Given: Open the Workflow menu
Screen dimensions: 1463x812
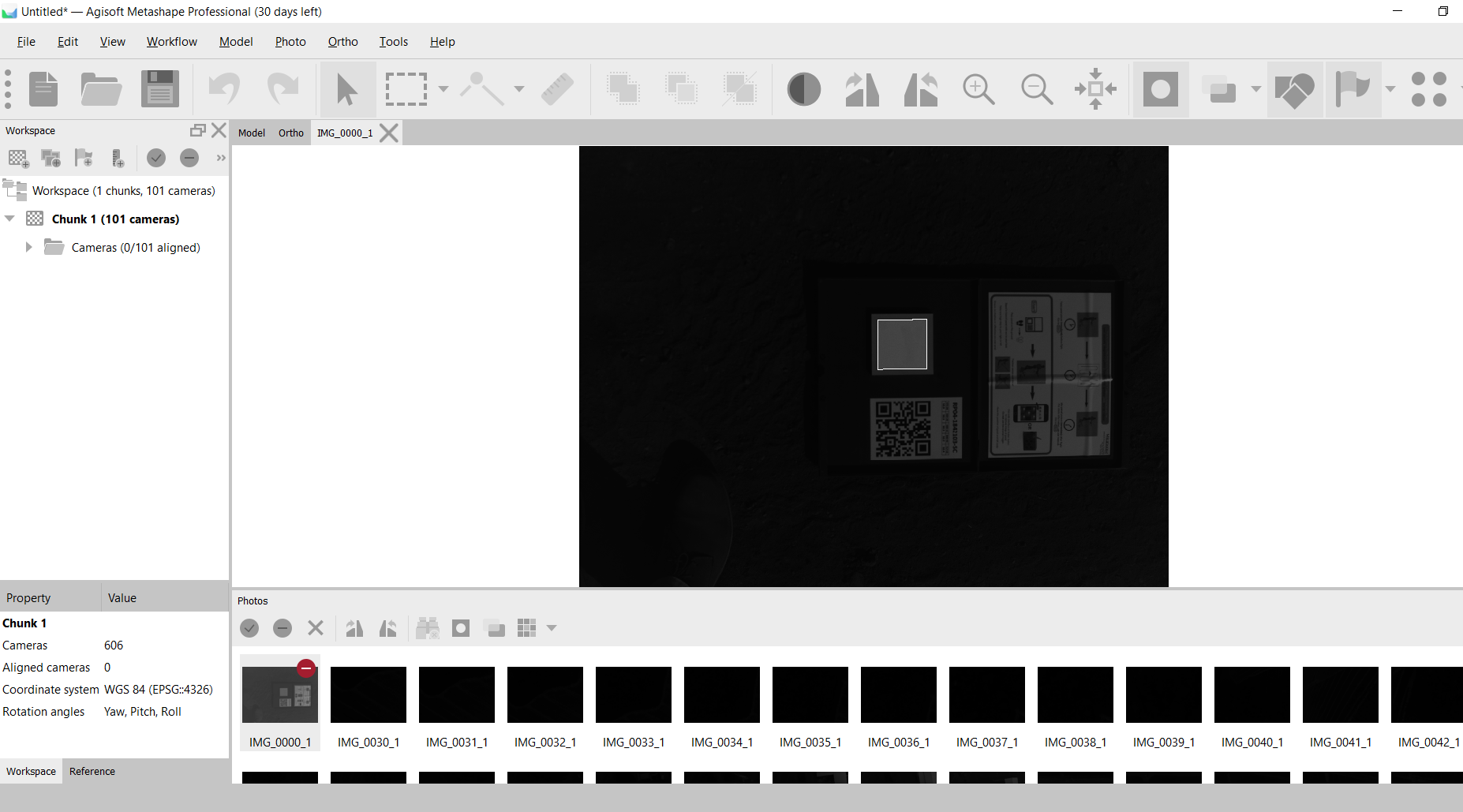Looking at the screenshot, I should pyautogui.click(x=171, y=42).
